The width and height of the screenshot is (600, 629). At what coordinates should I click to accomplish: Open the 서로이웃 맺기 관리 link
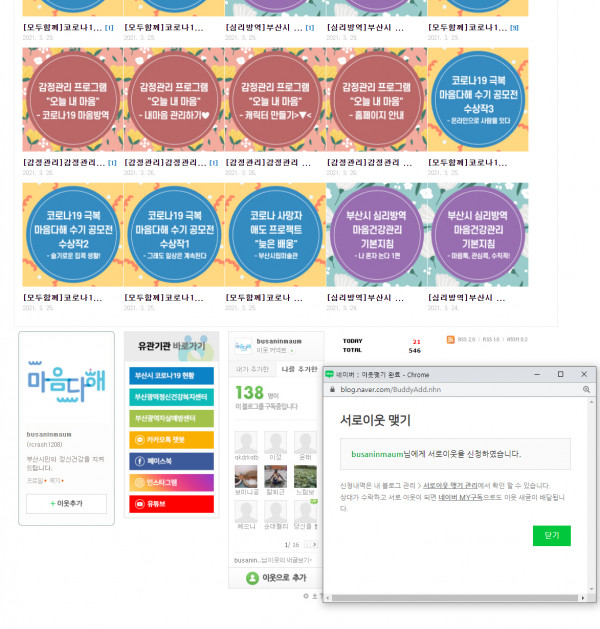coord(450,485)
